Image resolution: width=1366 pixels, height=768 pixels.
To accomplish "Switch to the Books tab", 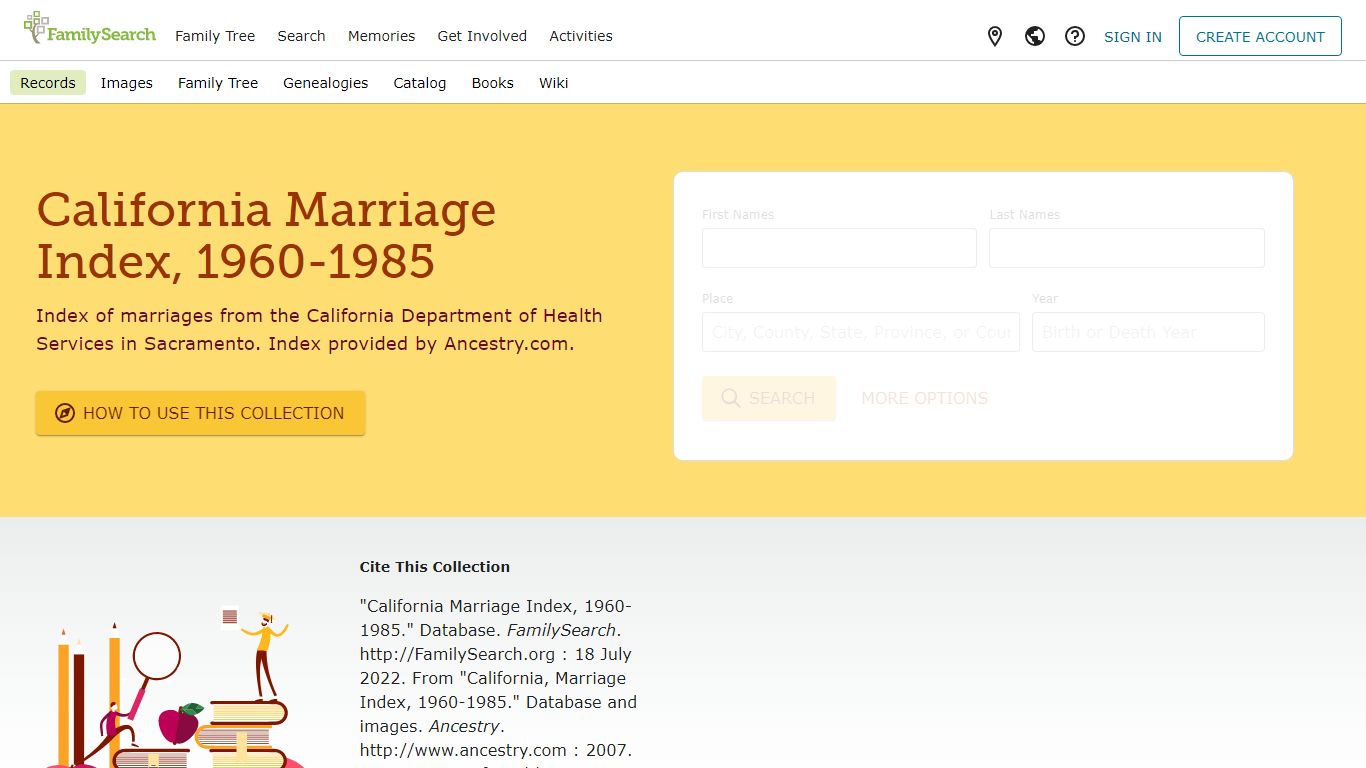I will 493,83.
